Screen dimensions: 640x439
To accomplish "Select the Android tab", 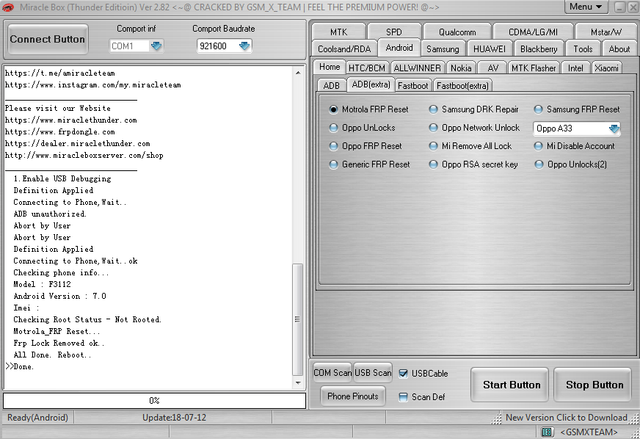I will click(399, 48).
